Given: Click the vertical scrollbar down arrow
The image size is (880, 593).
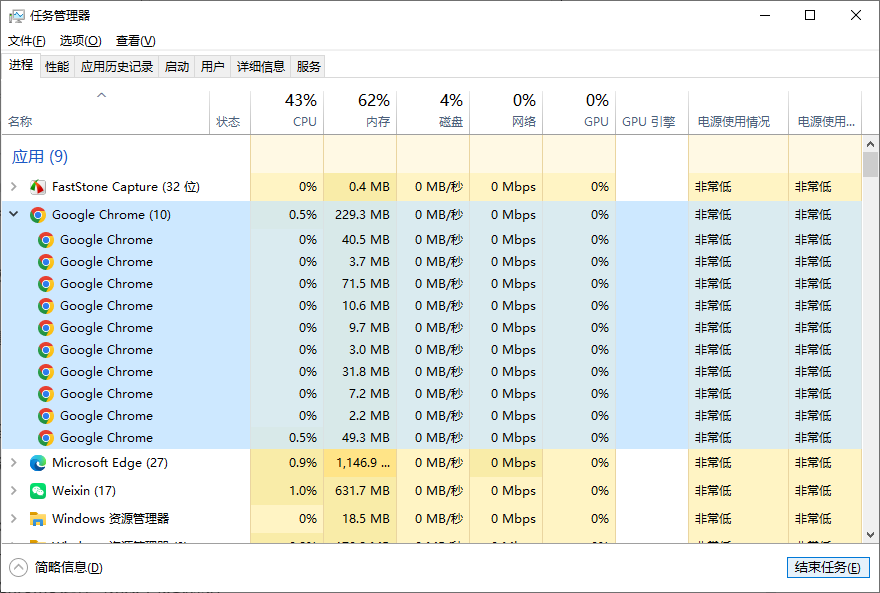Looking at the screenshot, I should tap(870, 535).
